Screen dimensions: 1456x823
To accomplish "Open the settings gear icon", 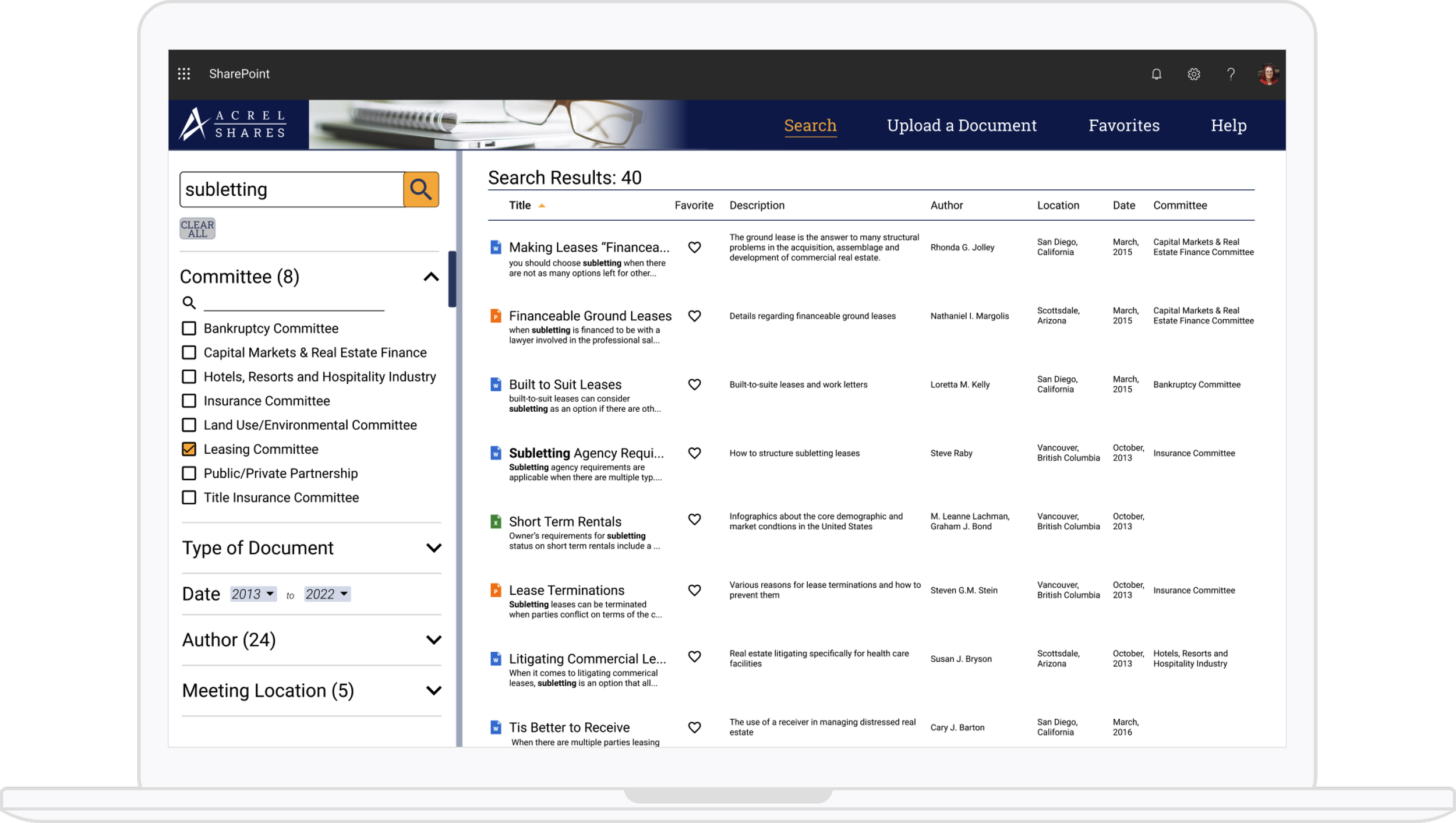I will [x=1193, y=74].
